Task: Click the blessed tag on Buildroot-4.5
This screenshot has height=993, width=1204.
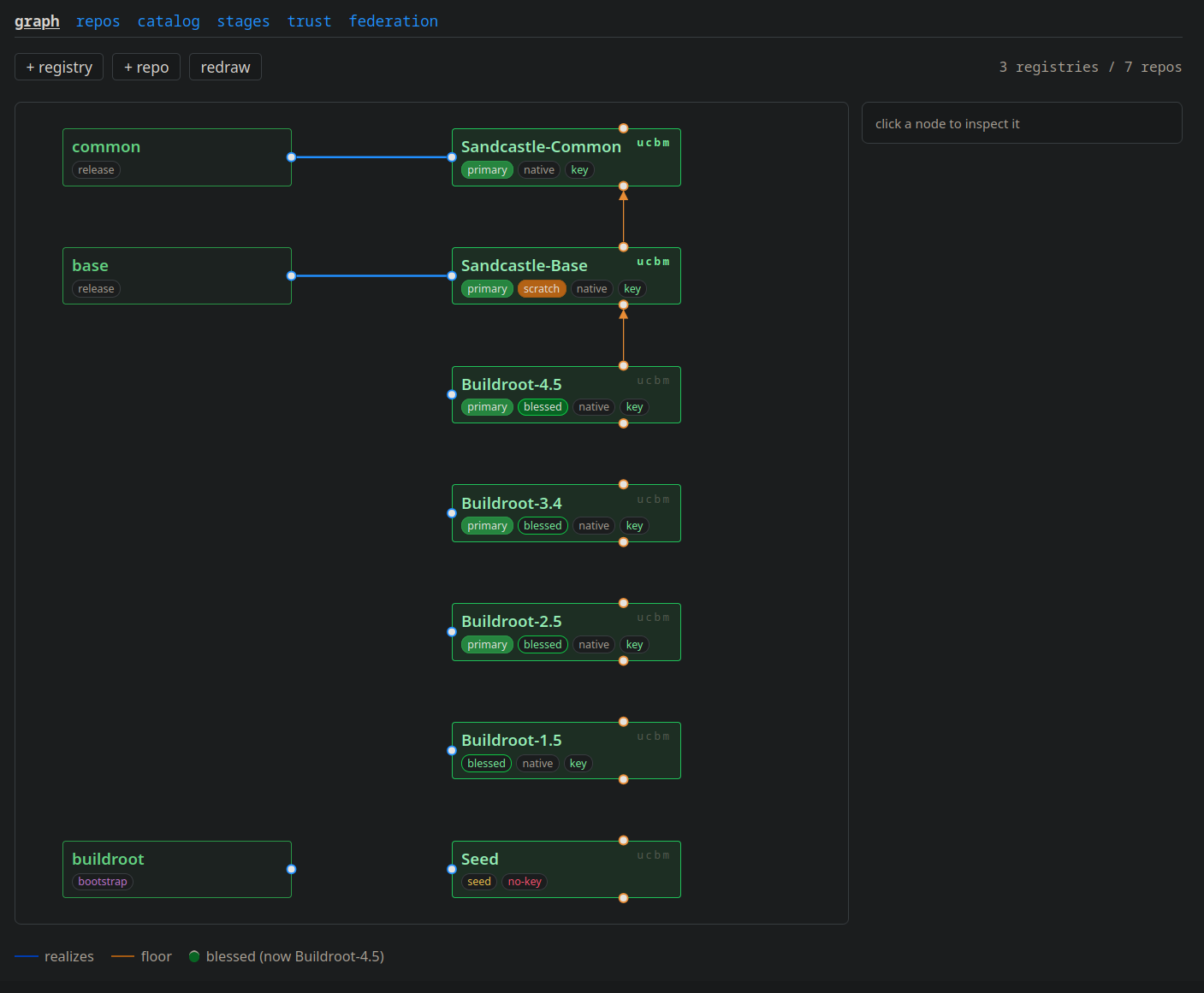Action: 543,407
